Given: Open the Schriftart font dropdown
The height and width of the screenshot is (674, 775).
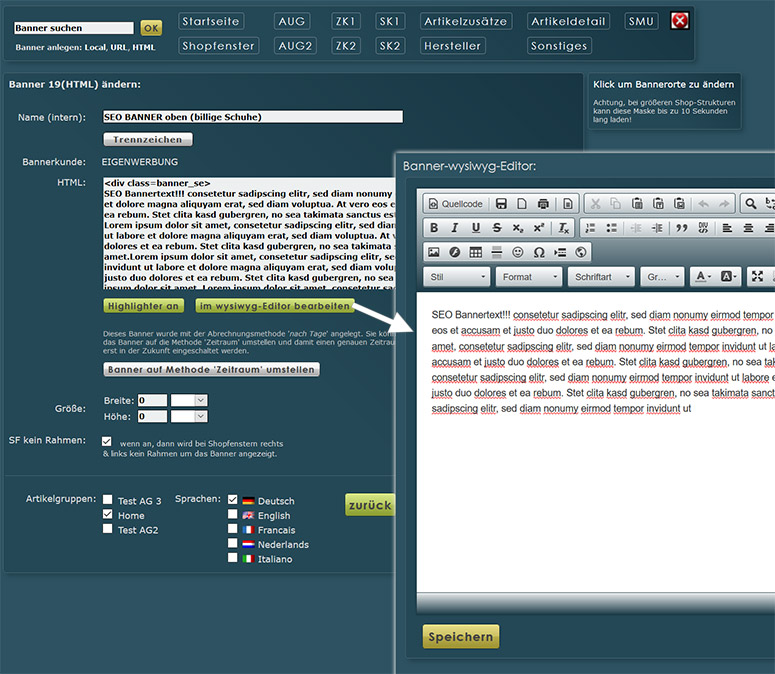Looking at the screenshot, I should tap(602, 277).
